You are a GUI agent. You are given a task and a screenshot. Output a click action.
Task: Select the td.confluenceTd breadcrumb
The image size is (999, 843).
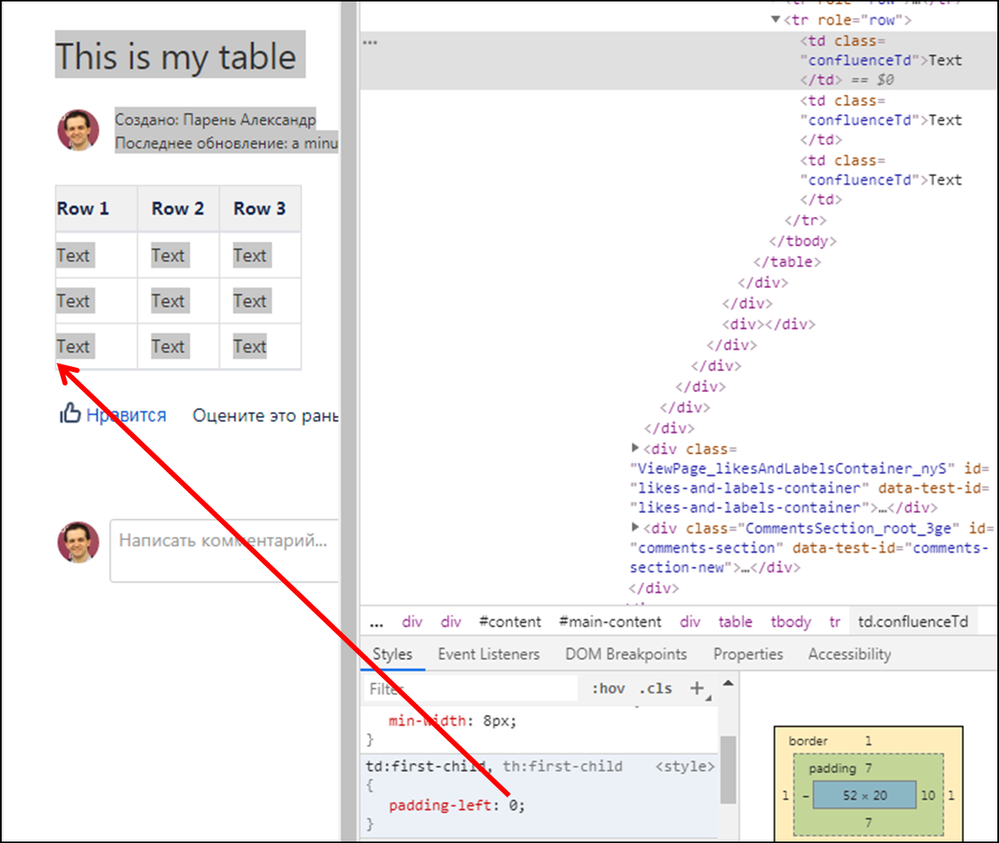pos(913,622)
